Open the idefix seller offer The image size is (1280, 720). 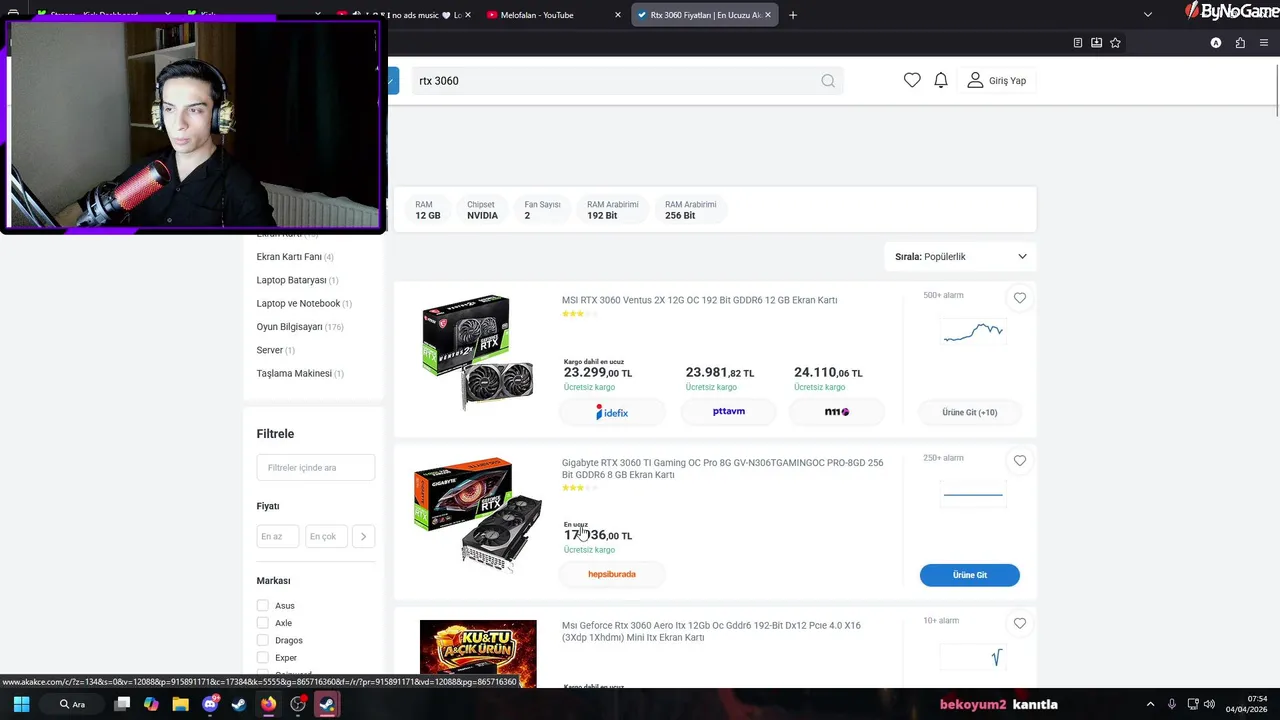[612, 412]
